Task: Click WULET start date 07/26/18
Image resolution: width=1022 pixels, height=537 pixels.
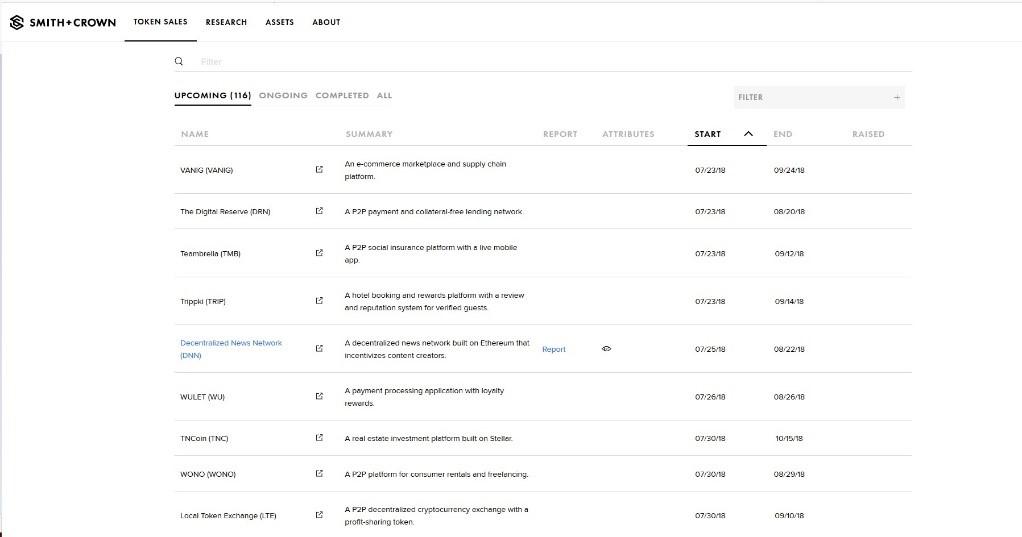Action: point(710,397)
